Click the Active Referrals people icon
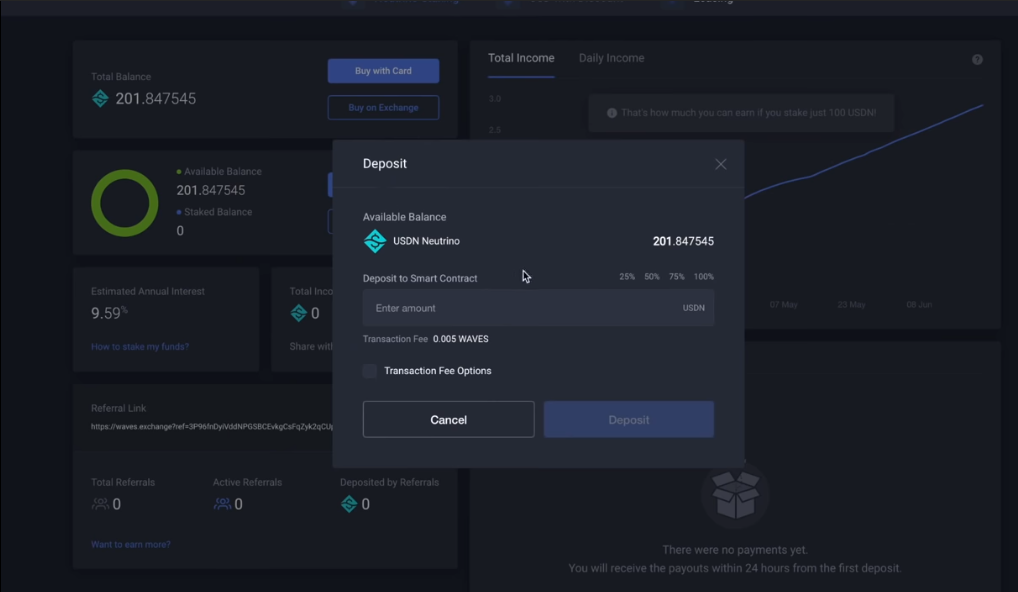 click(x=222, y=504)
